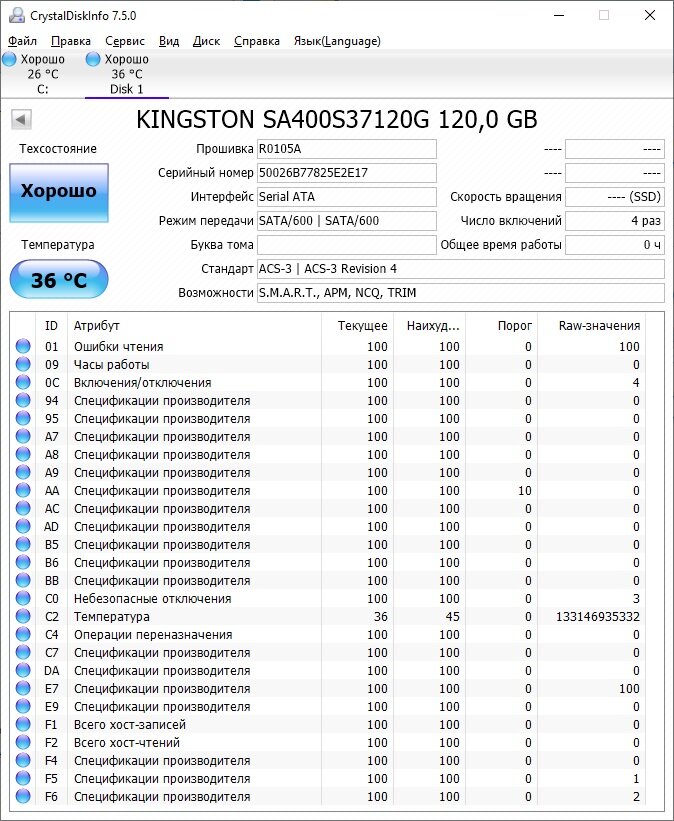Click the status icon of row A7
Viewport: 674px width, 821px height.
[23, 436]
